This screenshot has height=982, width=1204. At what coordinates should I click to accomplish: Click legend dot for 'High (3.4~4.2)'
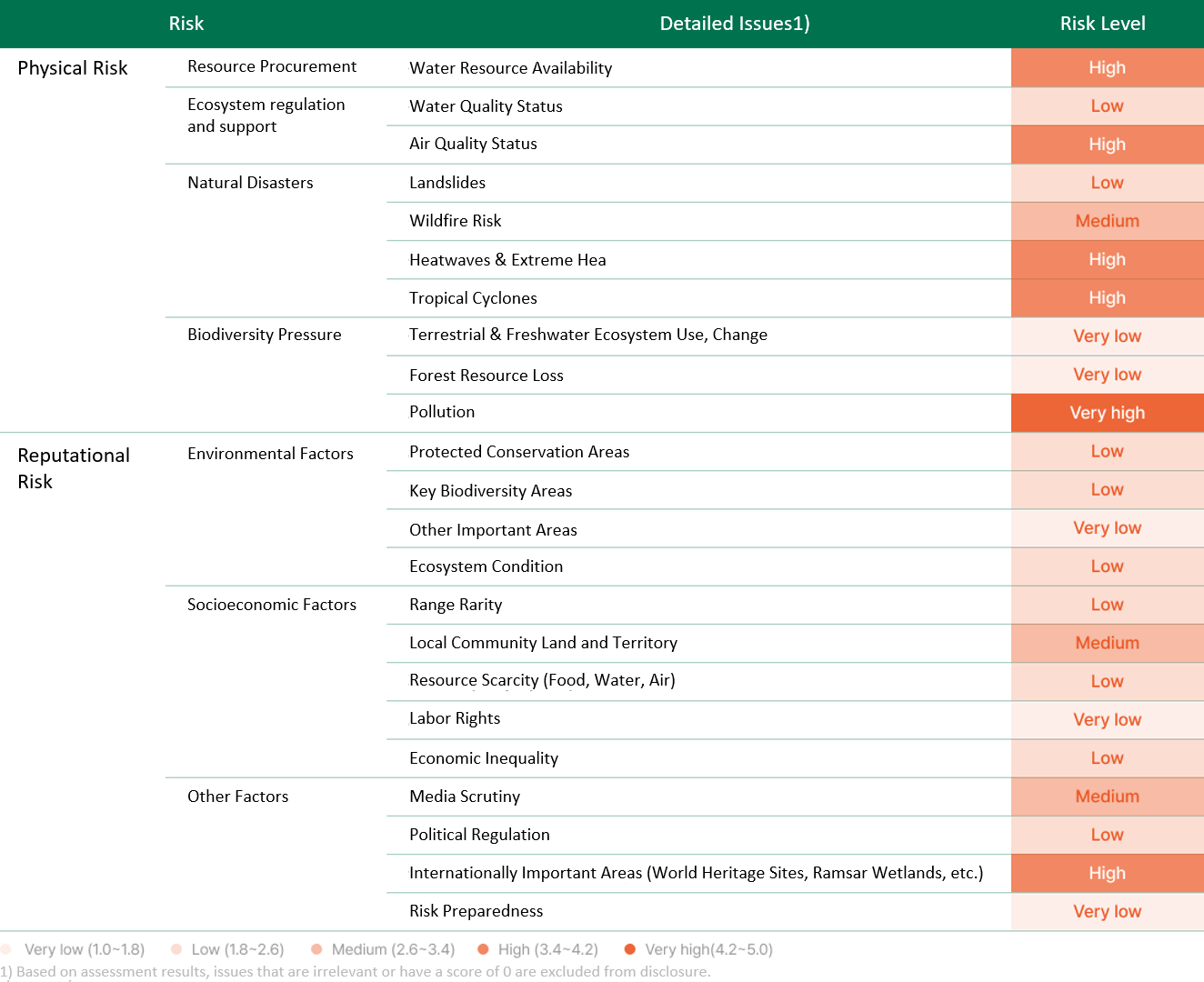[483, 949]
